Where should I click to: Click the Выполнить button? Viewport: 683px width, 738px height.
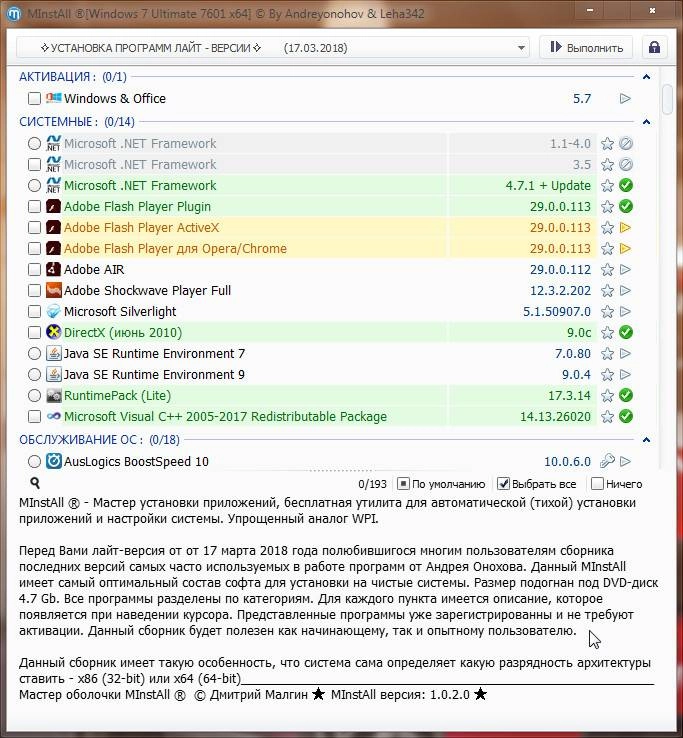tap(586, 48)
